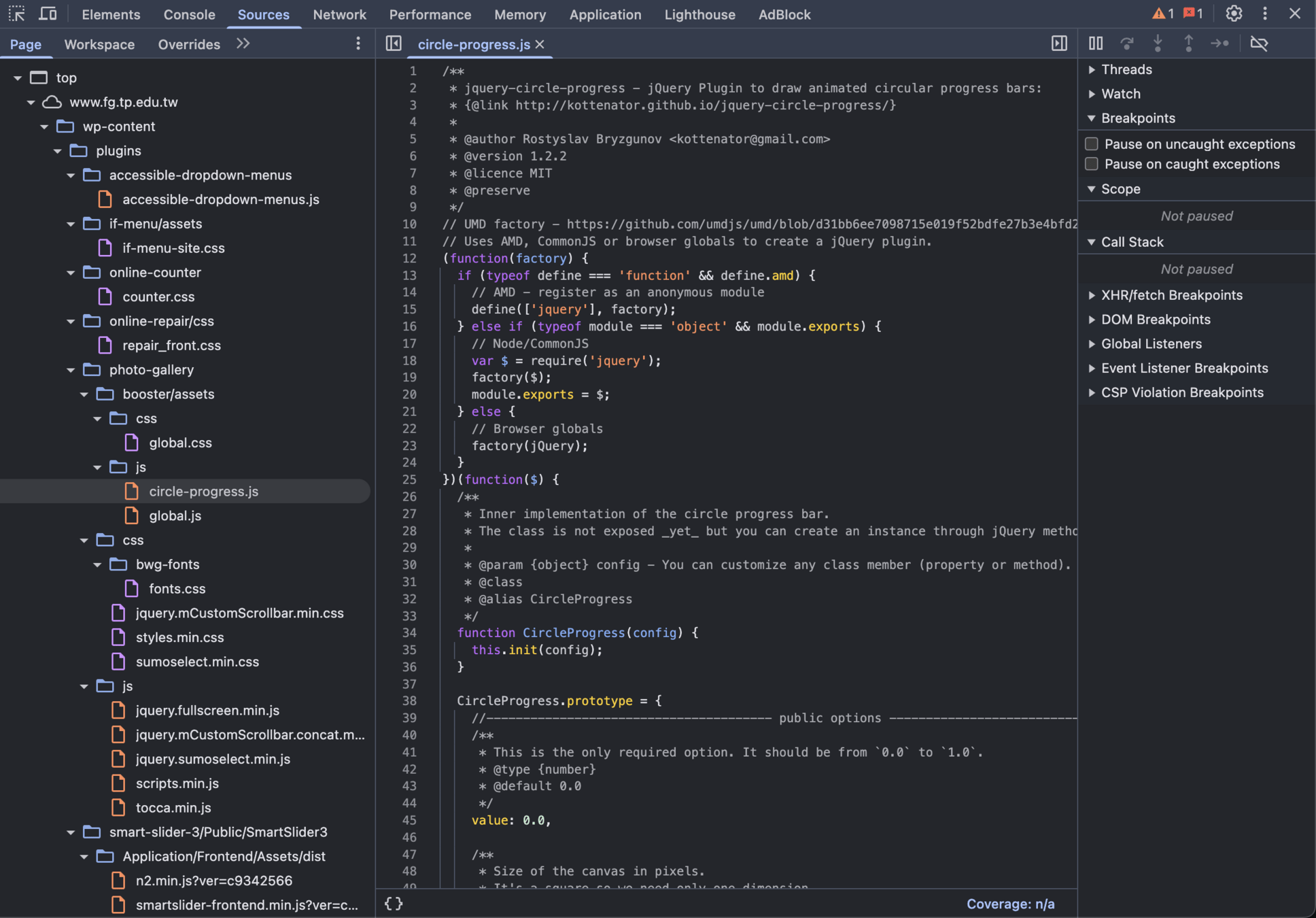
Task: Show more navigator tabs chevron
Action: 243,44
